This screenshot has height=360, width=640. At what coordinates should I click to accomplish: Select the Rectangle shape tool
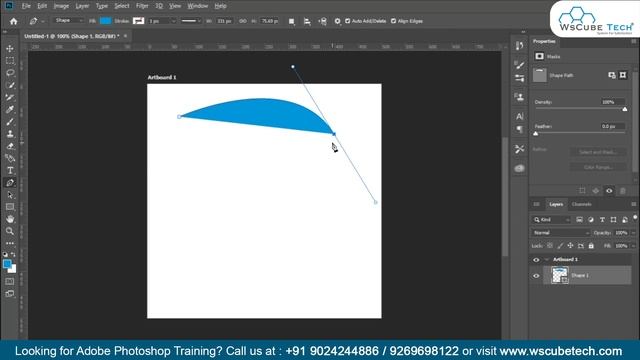[x=10, y=207]
